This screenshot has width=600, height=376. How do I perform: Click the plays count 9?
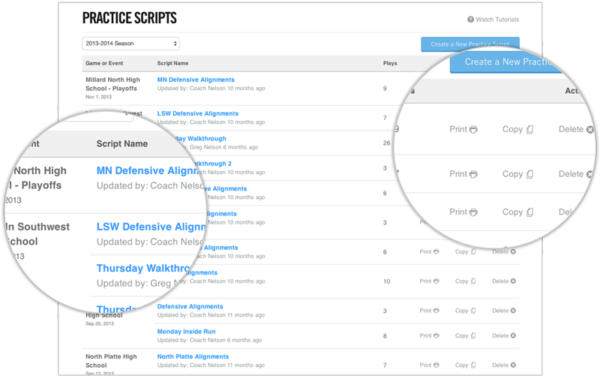click(x=385, y=88)
